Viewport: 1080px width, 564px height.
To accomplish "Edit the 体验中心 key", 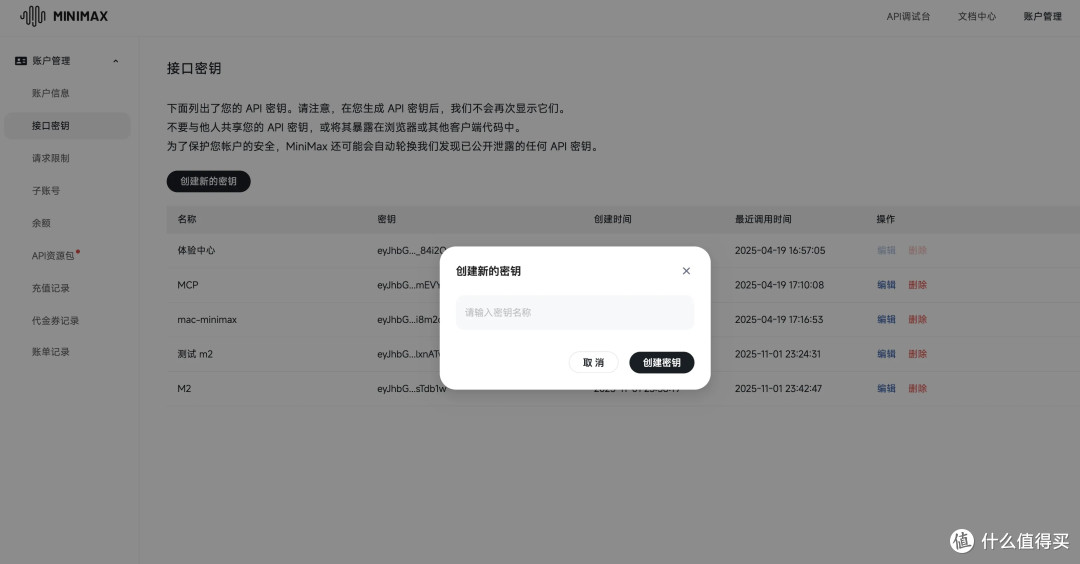I will point(886,250).
